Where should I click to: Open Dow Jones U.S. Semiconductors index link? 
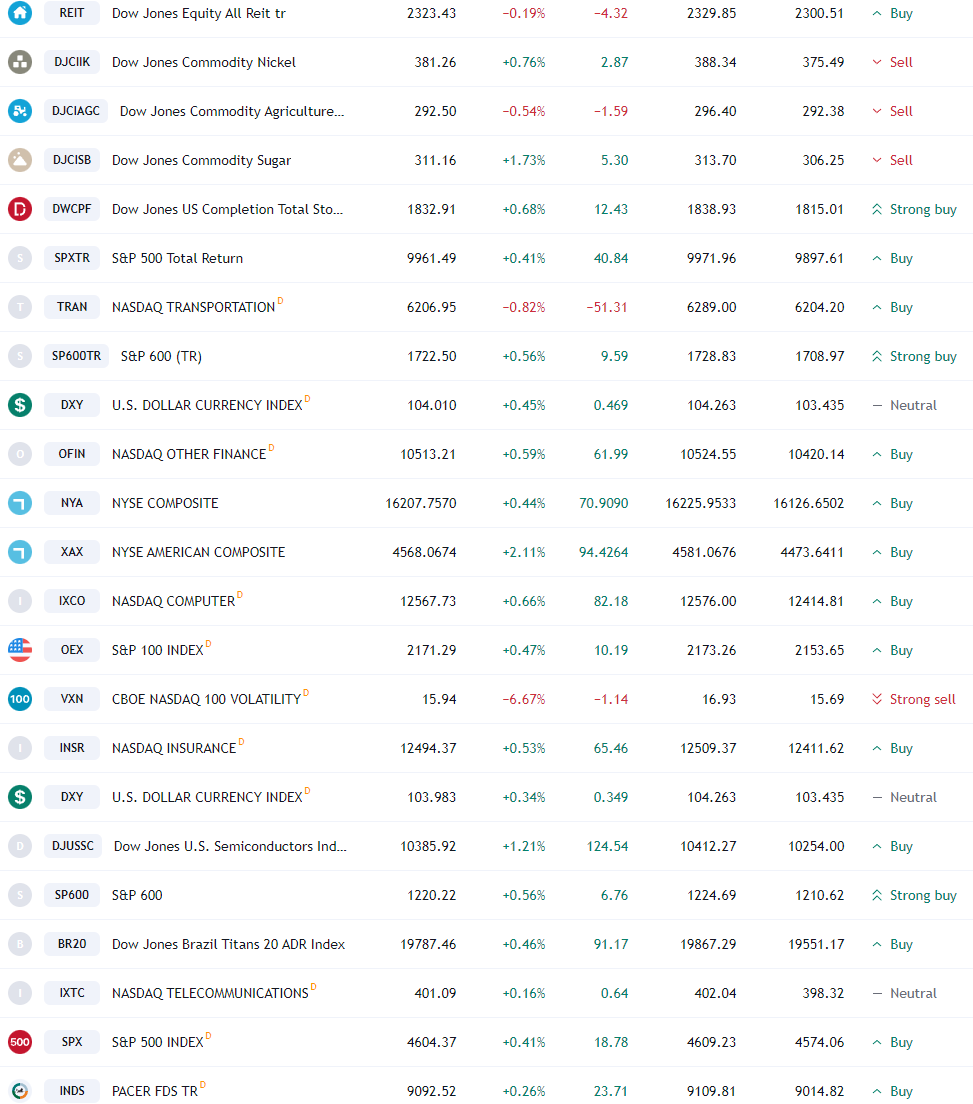click(x=230, y=846)
